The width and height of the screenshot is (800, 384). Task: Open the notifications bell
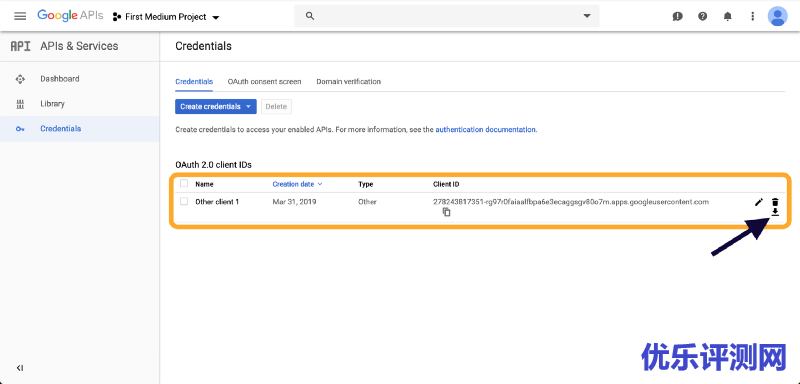[728, 16]
